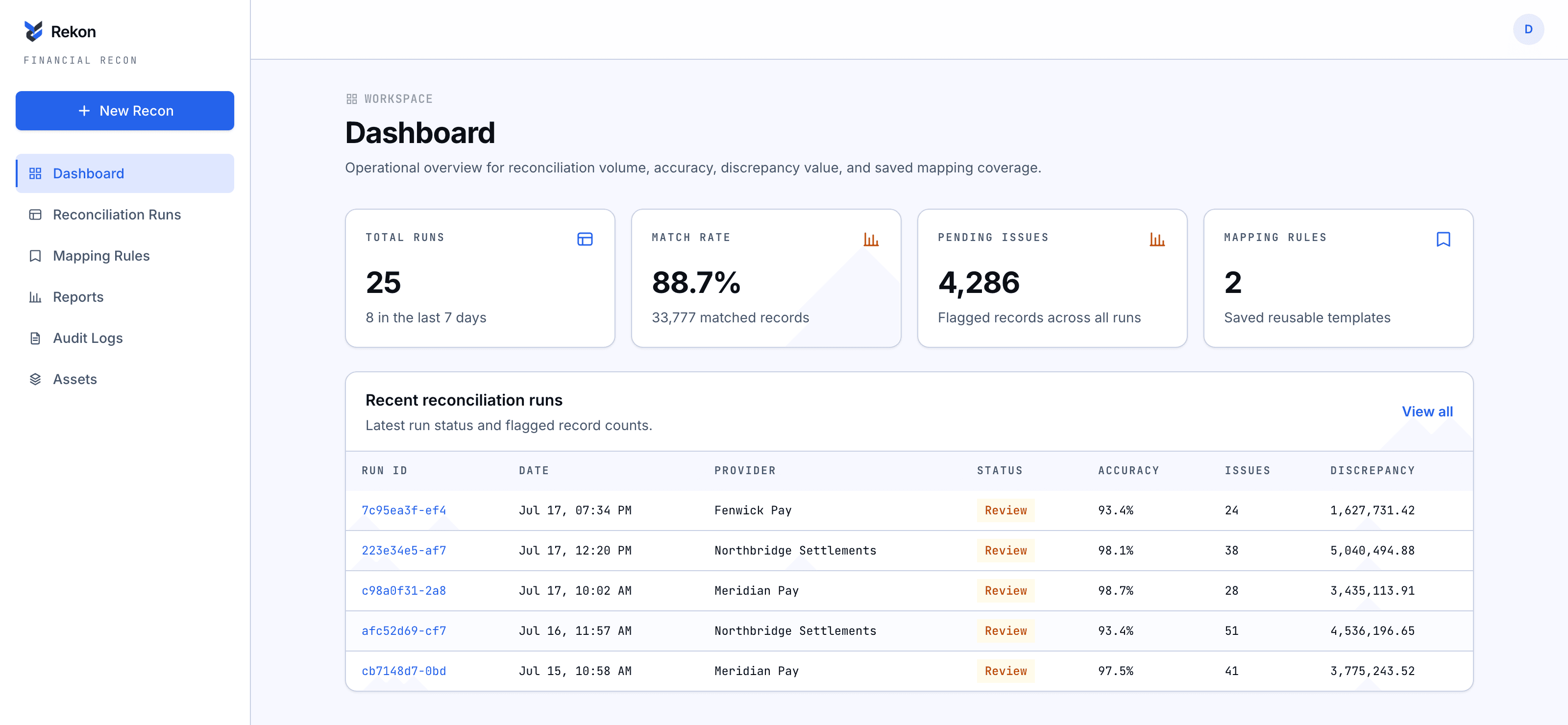Viewport: 1568px width, 725px height.
Task: Click Review badge on the afc52d69-cf7 row
Action: click(1005, 630)
